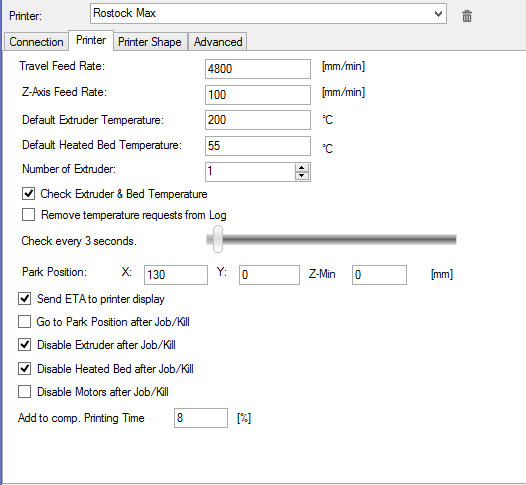Uncheck Send ETA to printer display
This screenshot has width=526, height=485.
(x=24, y=299)
